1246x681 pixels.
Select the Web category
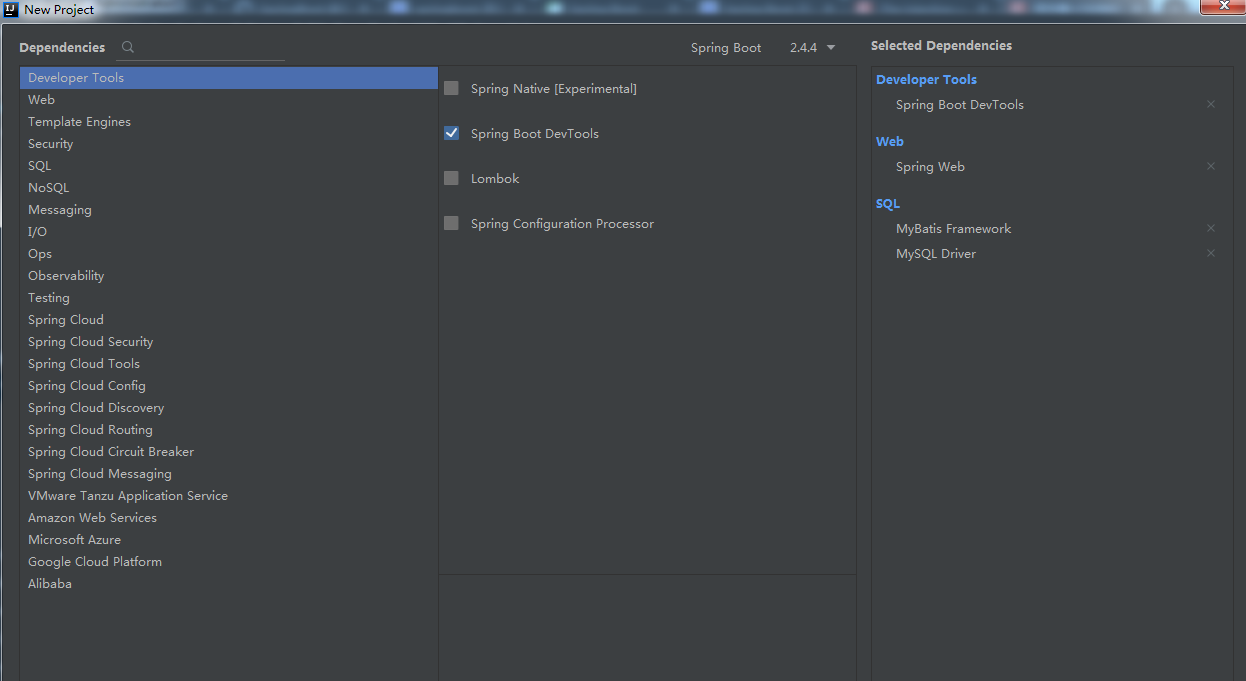(229, 99)
